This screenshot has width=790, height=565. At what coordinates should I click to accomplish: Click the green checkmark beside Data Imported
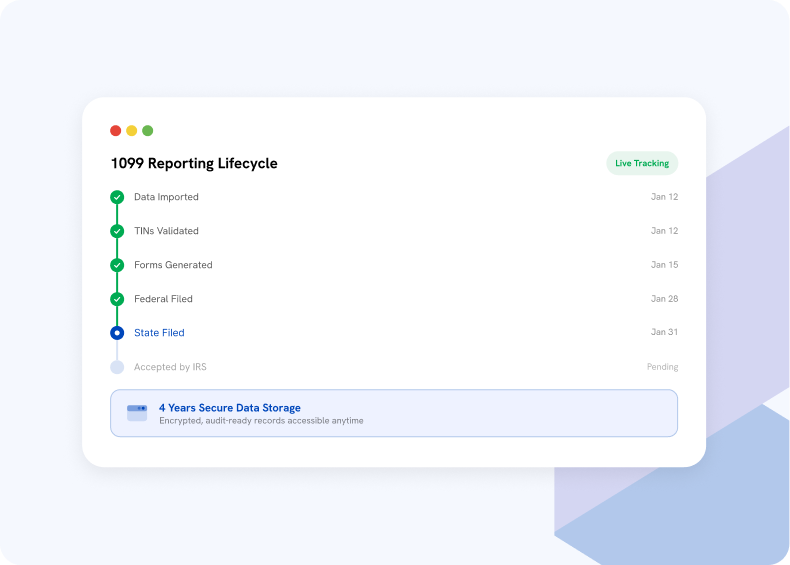pyautogui.click(x=117, y=197)
